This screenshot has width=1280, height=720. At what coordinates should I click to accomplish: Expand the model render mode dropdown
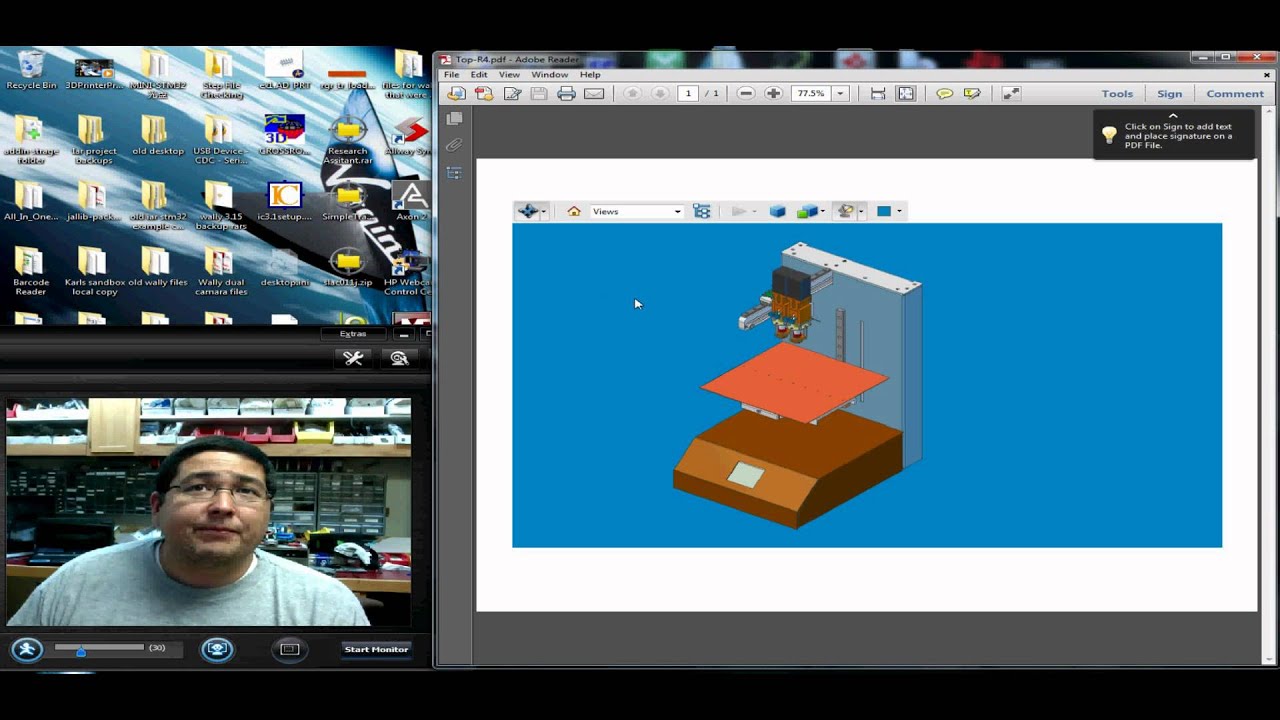(822, 211)
